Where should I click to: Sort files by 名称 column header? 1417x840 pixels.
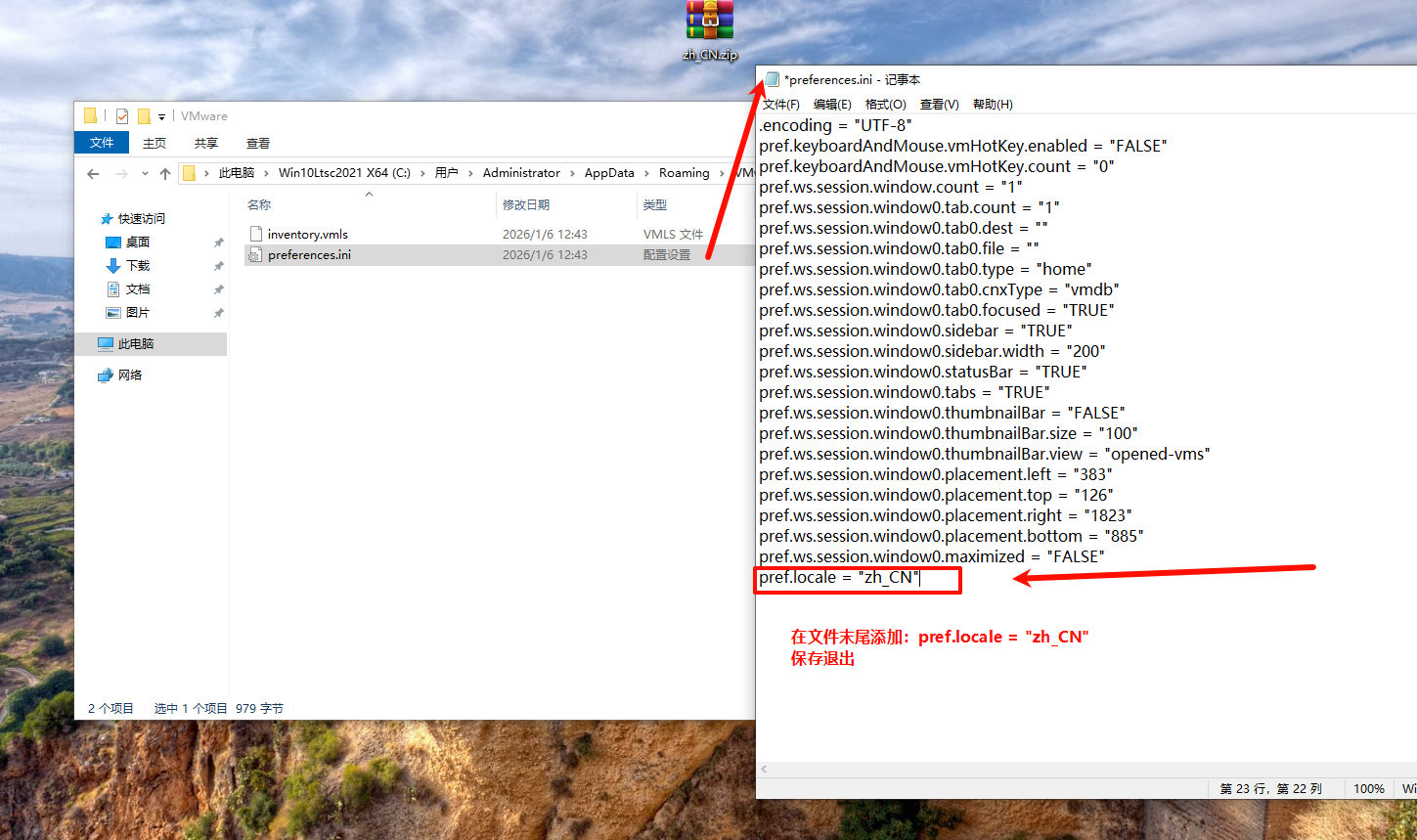point(259,205)
